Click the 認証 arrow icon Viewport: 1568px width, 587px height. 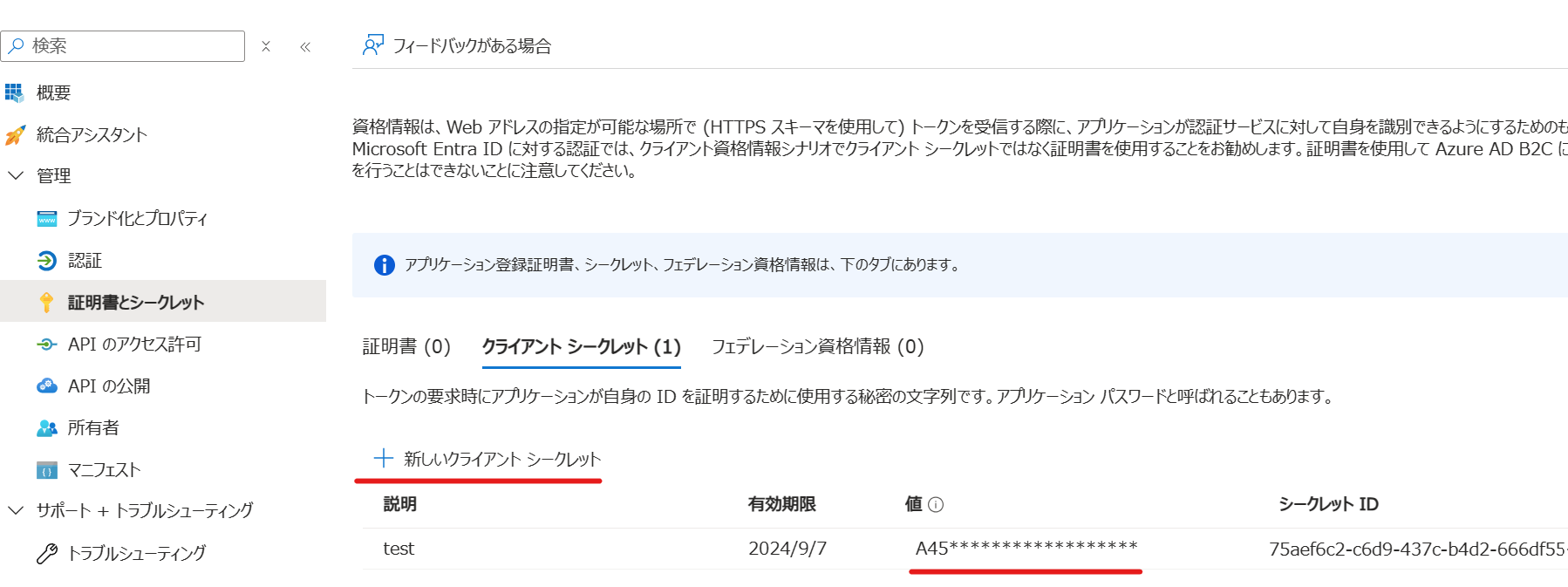47,261
